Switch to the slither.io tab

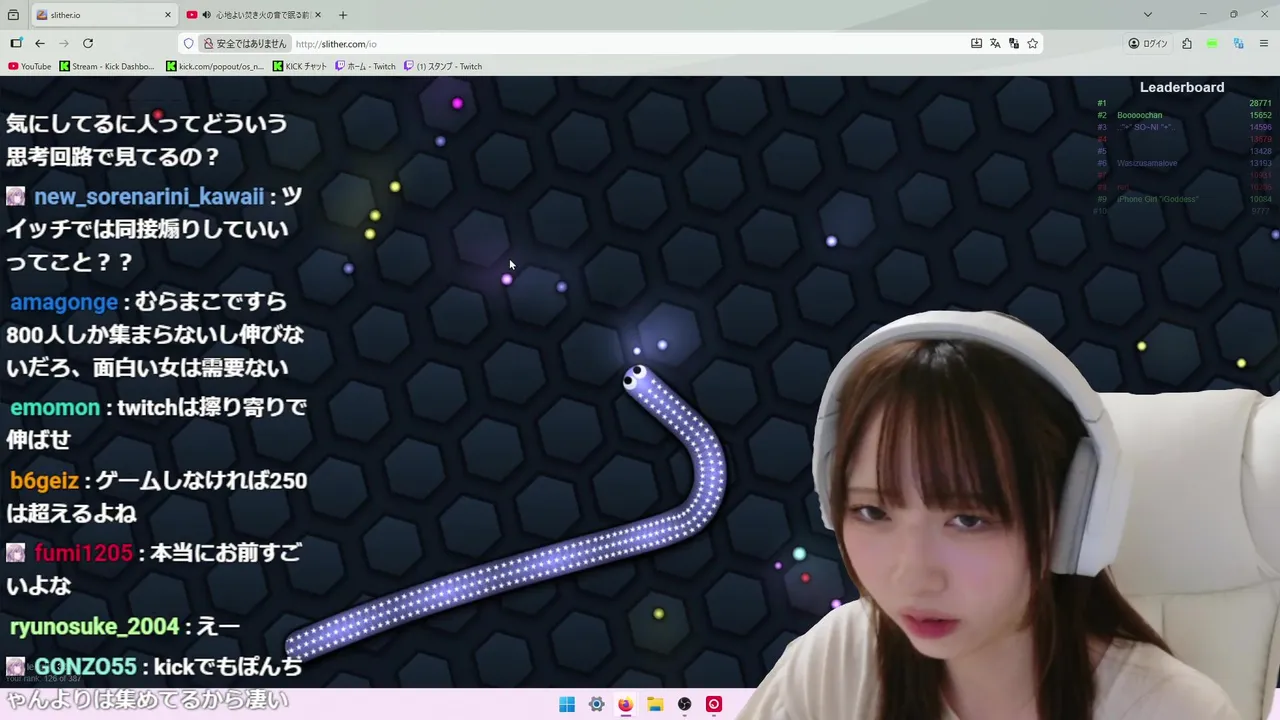coord(102,15)
